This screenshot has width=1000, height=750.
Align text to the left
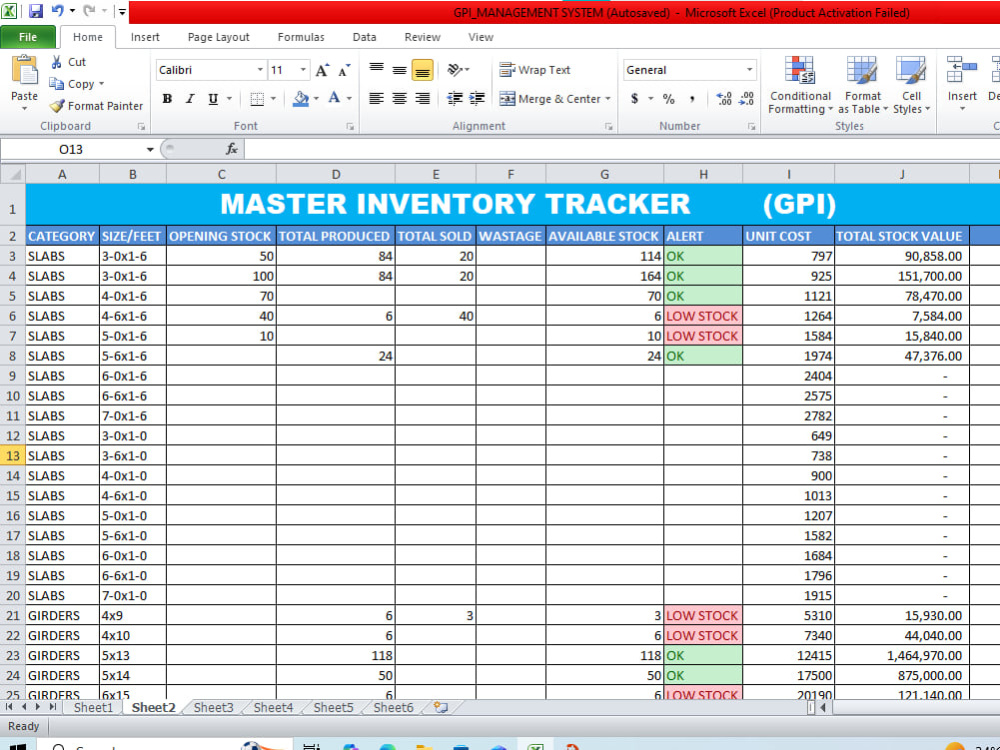[376, 99]
